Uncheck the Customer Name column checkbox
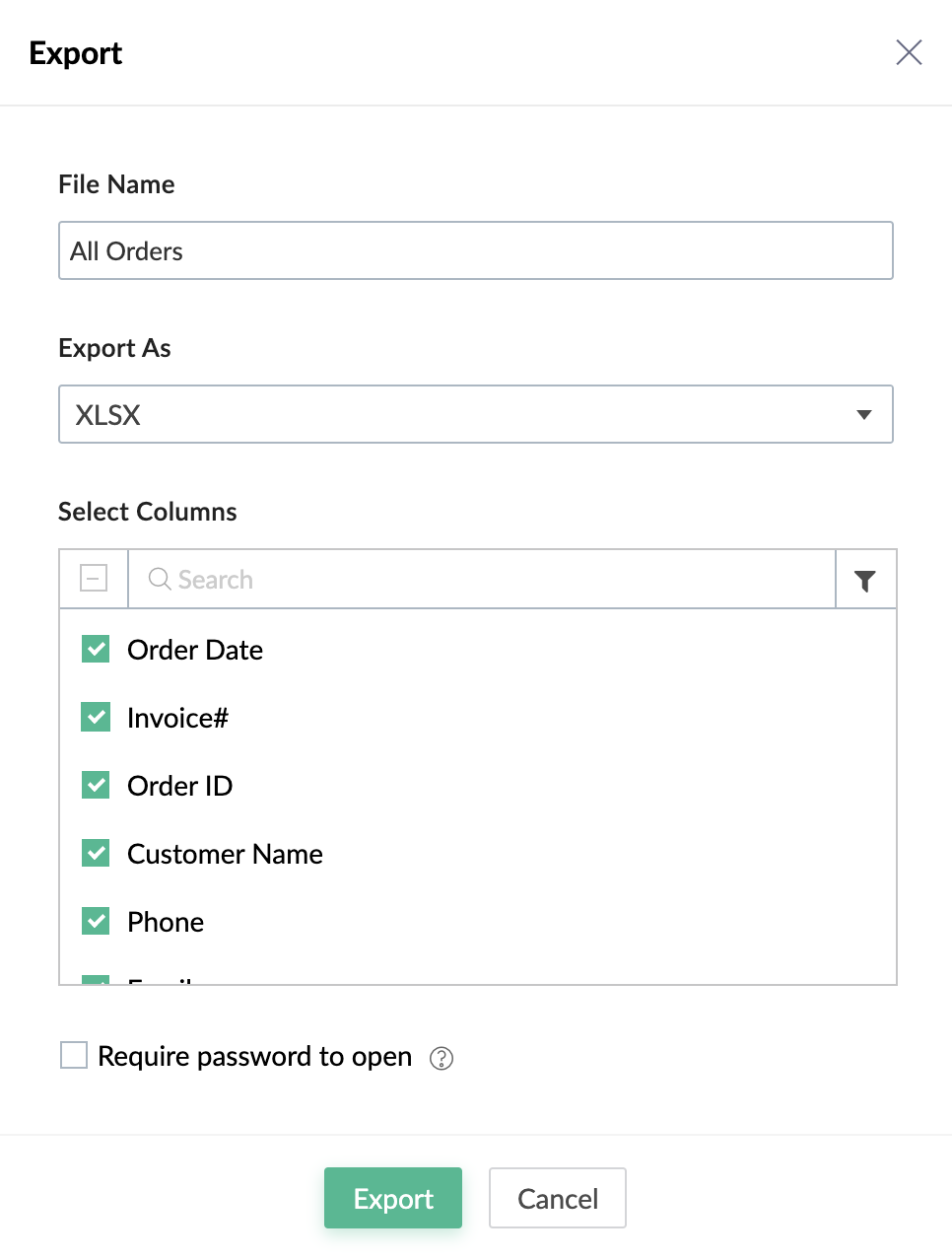This screenshot has width=952, height=1260. (96, 854)
